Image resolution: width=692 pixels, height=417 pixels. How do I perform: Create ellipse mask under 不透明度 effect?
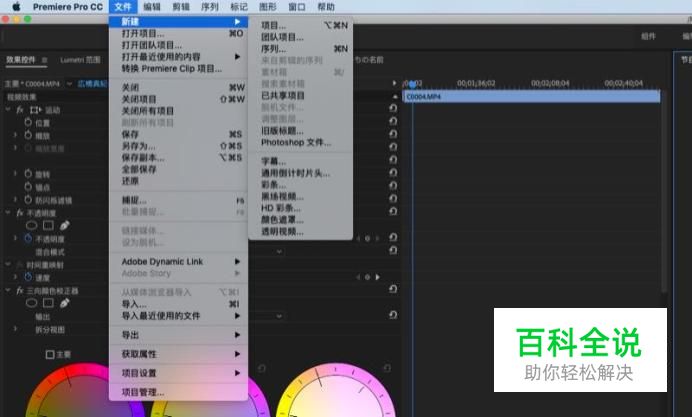point(31,225)
